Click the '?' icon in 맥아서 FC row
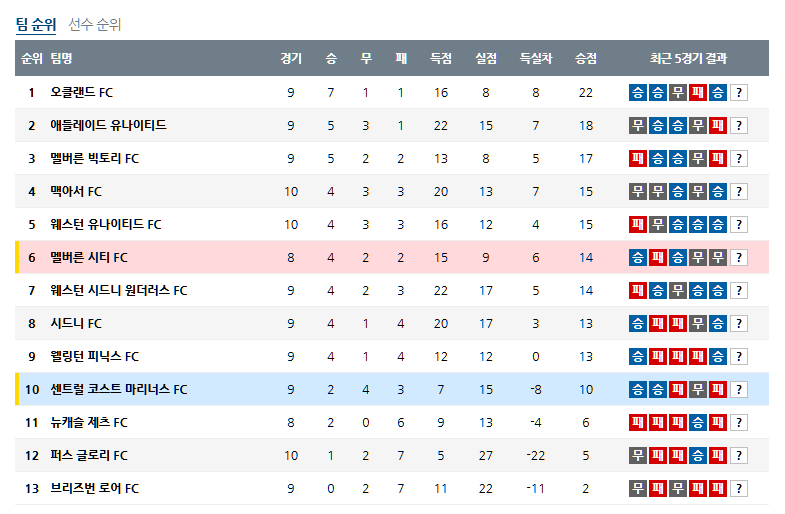This screenshot has width=785, height=514. tap(739, 192)
